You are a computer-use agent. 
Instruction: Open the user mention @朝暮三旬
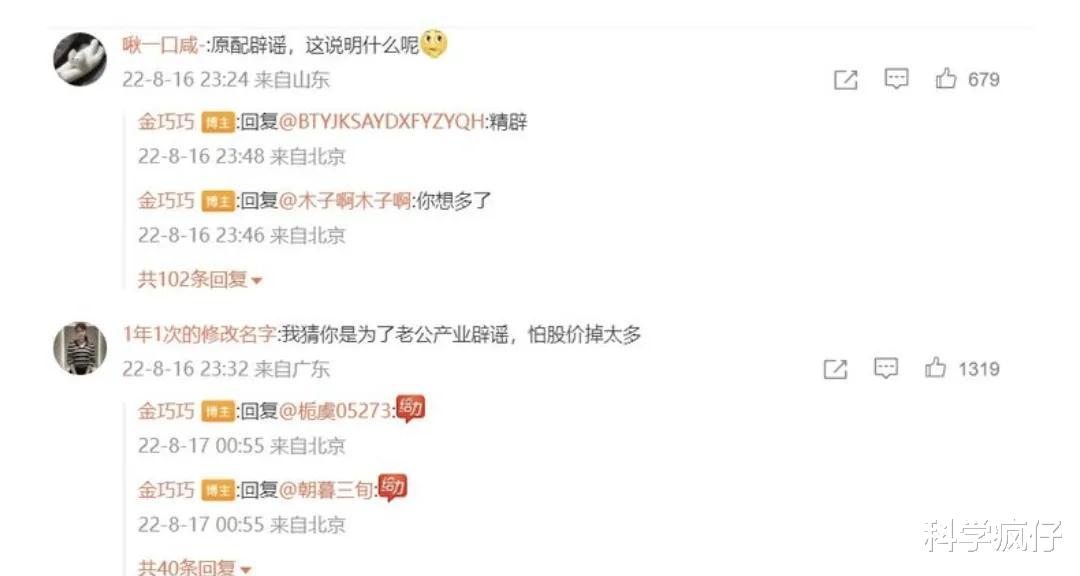tap(326, 490)
